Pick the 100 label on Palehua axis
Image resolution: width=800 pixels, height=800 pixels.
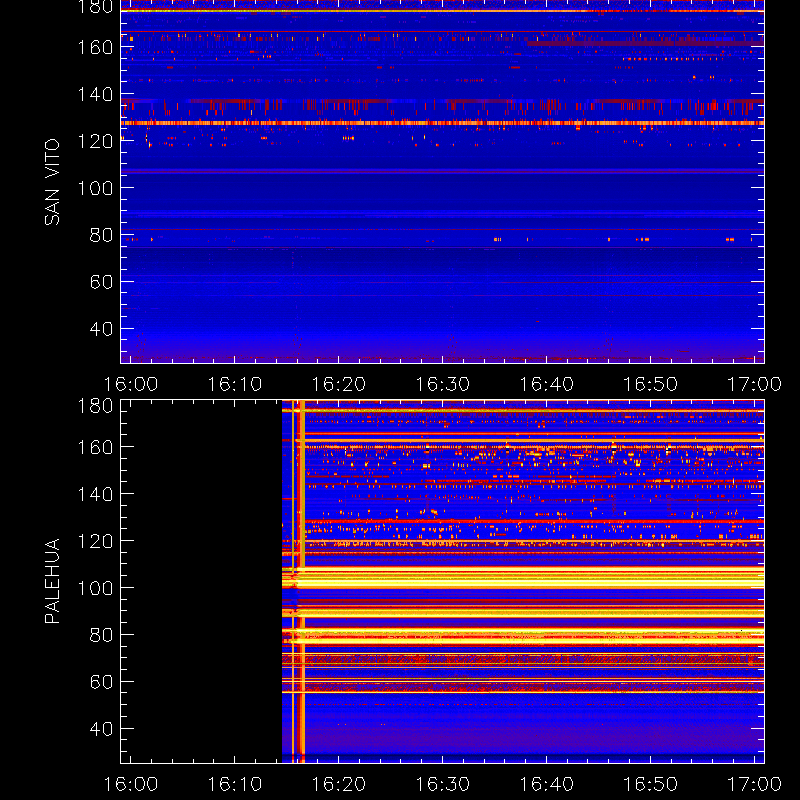tap(95, 588)
